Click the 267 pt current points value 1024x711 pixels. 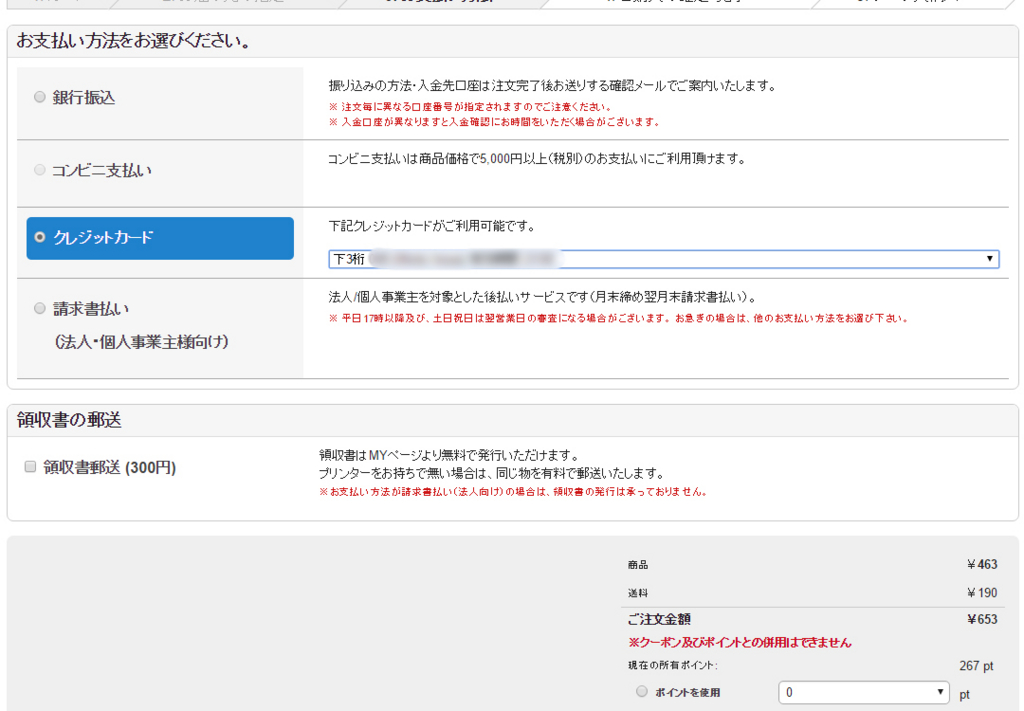click(976, 666)
